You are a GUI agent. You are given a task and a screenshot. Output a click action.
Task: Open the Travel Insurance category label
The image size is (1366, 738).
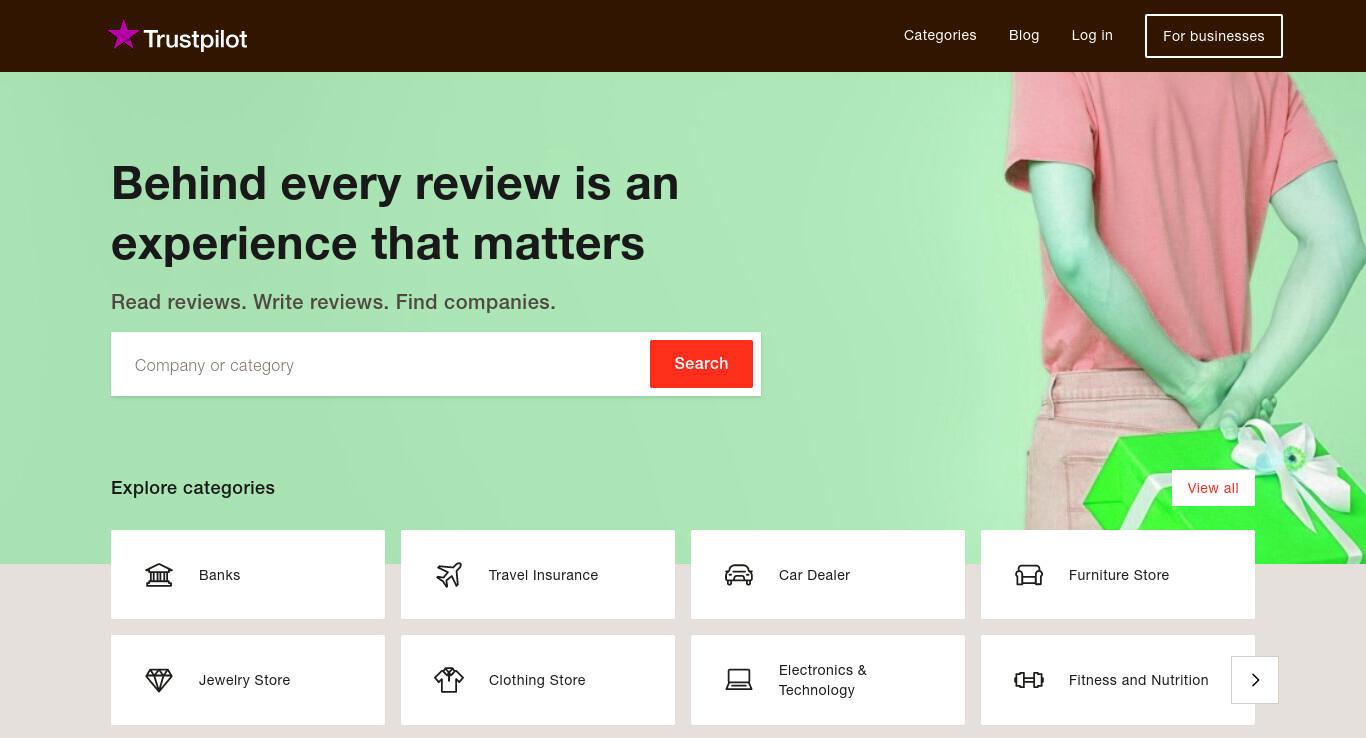(x=543, y=575)
